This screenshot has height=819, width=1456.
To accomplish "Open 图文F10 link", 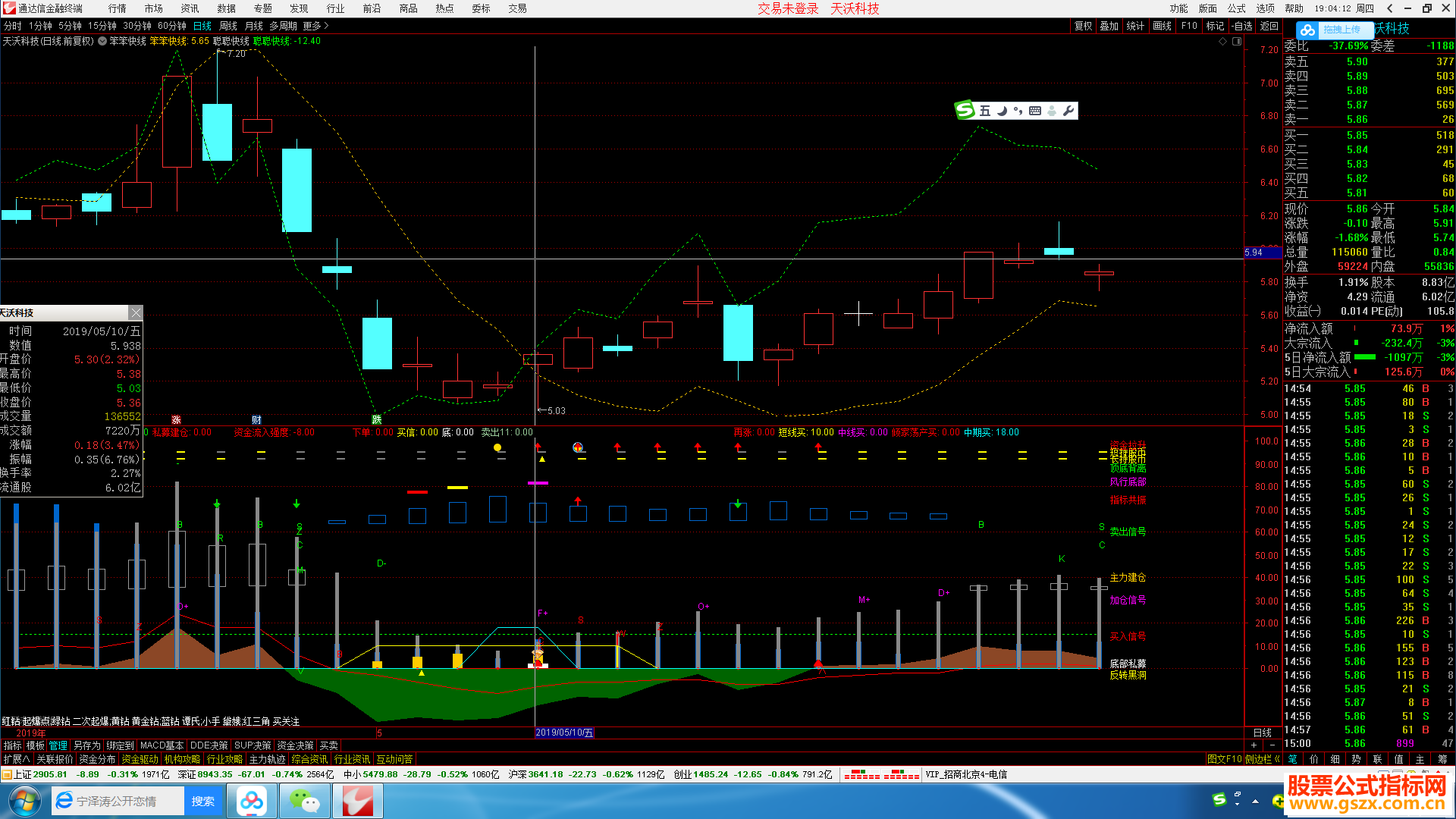I will 1224,759.
